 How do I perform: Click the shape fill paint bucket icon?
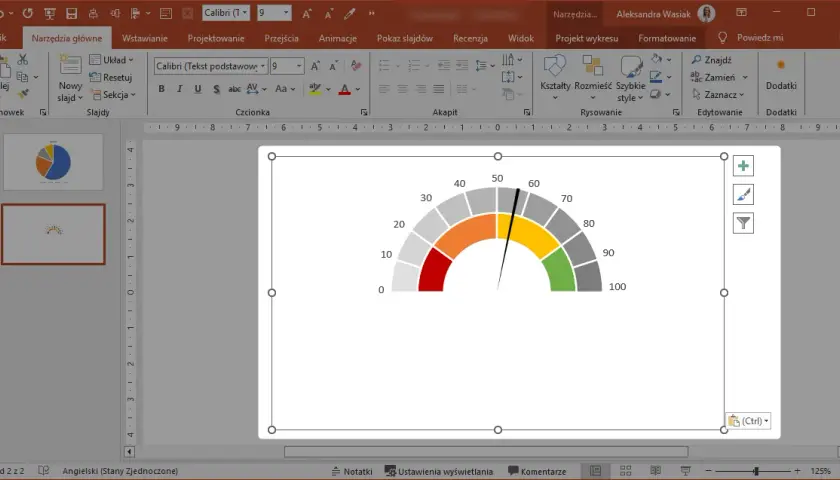pos(657,59)
